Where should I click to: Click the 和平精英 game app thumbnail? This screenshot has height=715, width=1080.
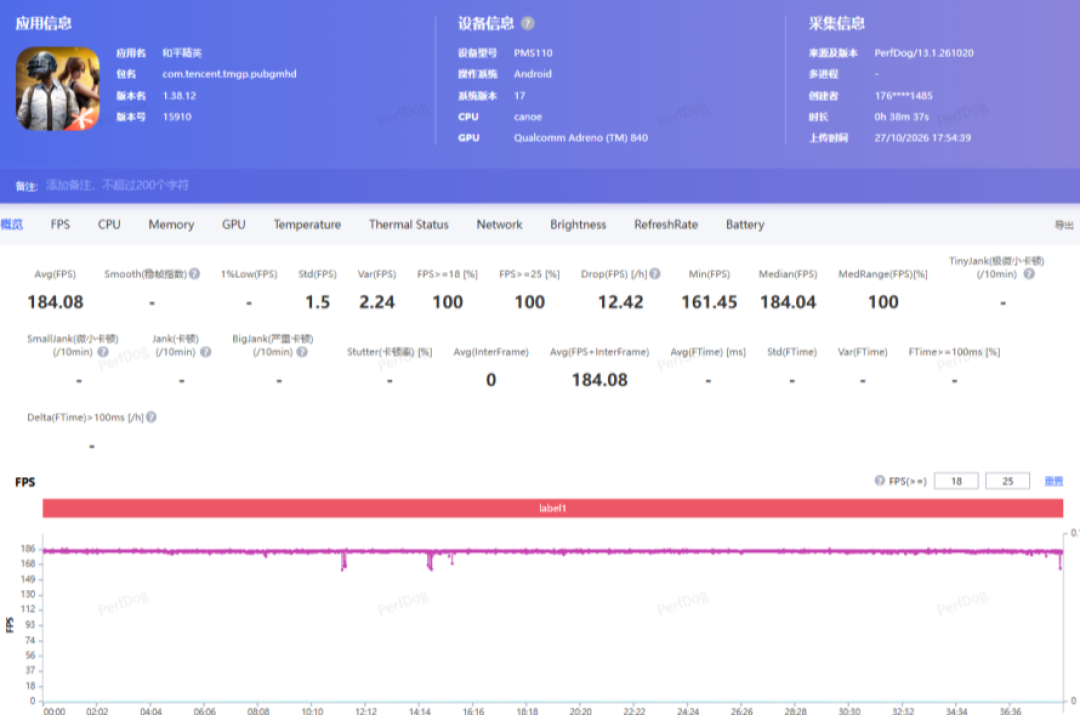(x=58, y=89)
